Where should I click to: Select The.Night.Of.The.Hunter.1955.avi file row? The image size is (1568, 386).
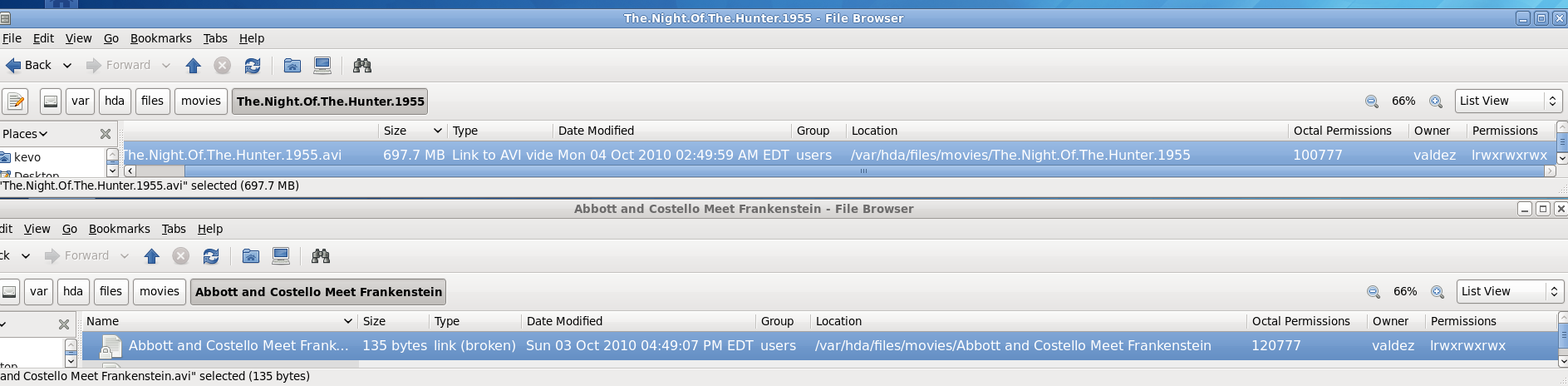click(x=839, y=155)
